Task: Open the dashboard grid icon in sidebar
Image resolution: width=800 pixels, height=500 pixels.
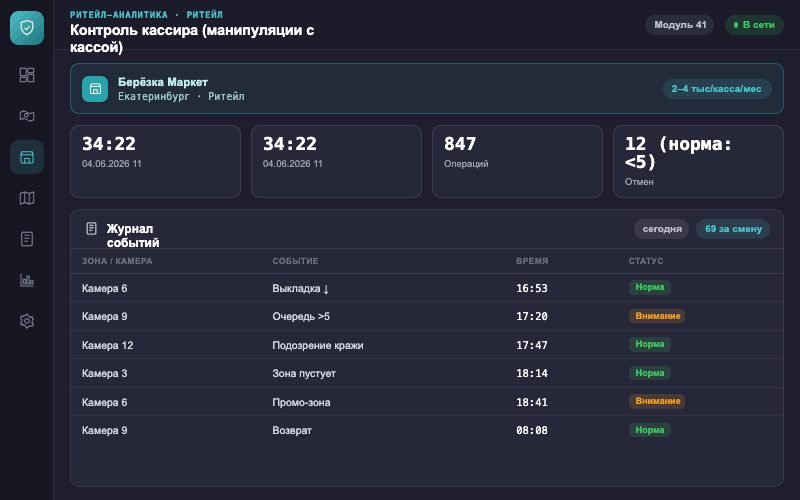Action: [x=27, y=75]
